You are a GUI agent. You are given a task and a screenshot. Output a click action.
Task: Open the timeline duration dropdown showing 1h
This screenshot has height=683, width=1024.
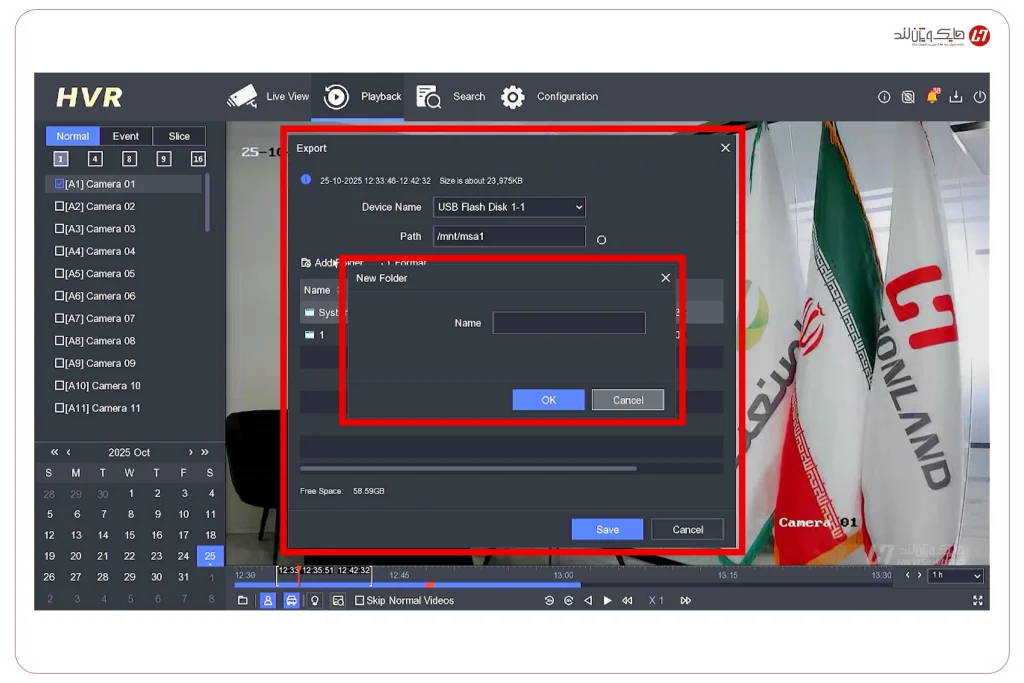point(953,575)
